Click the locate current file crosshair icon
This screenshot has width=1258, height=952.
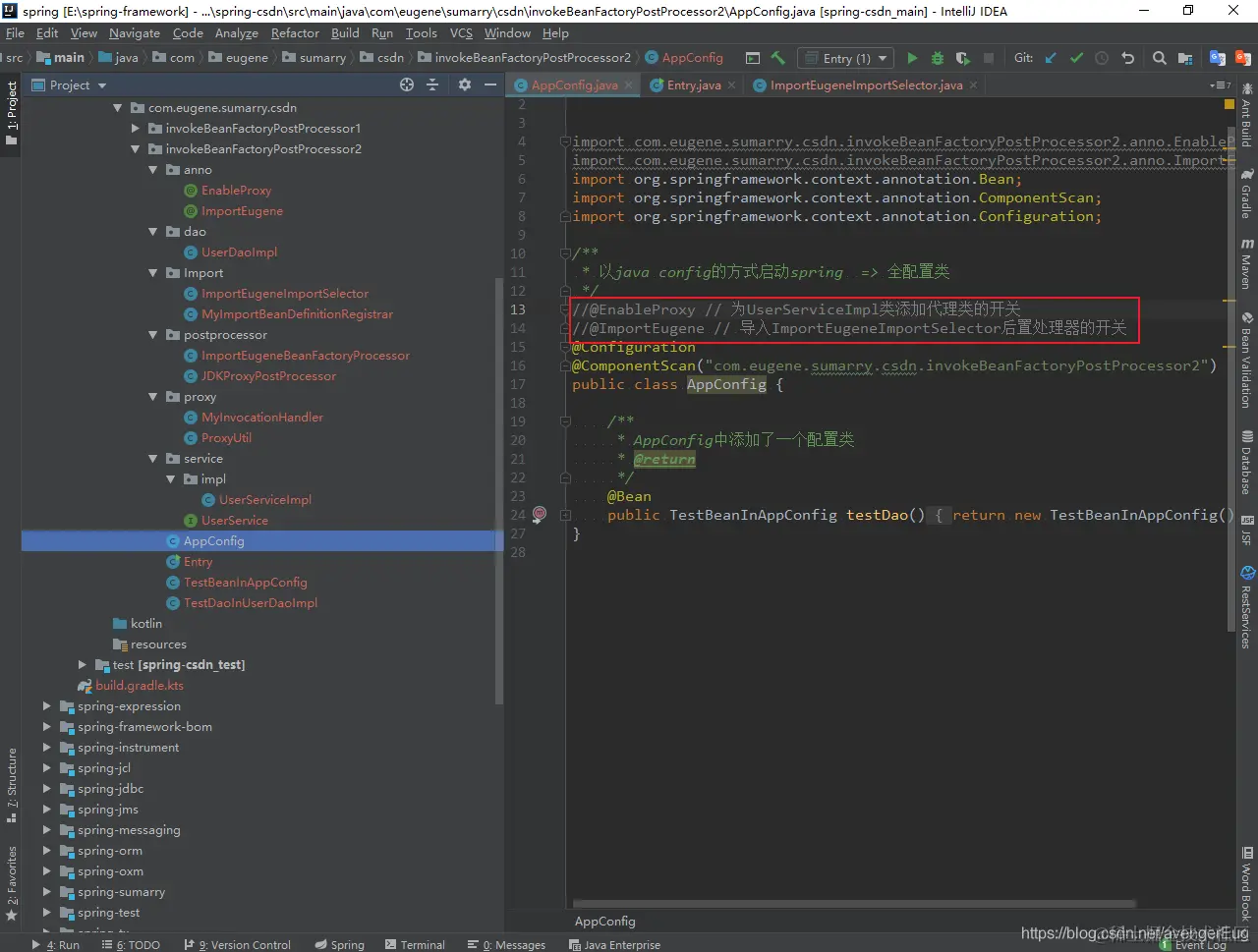pos(407,85)
